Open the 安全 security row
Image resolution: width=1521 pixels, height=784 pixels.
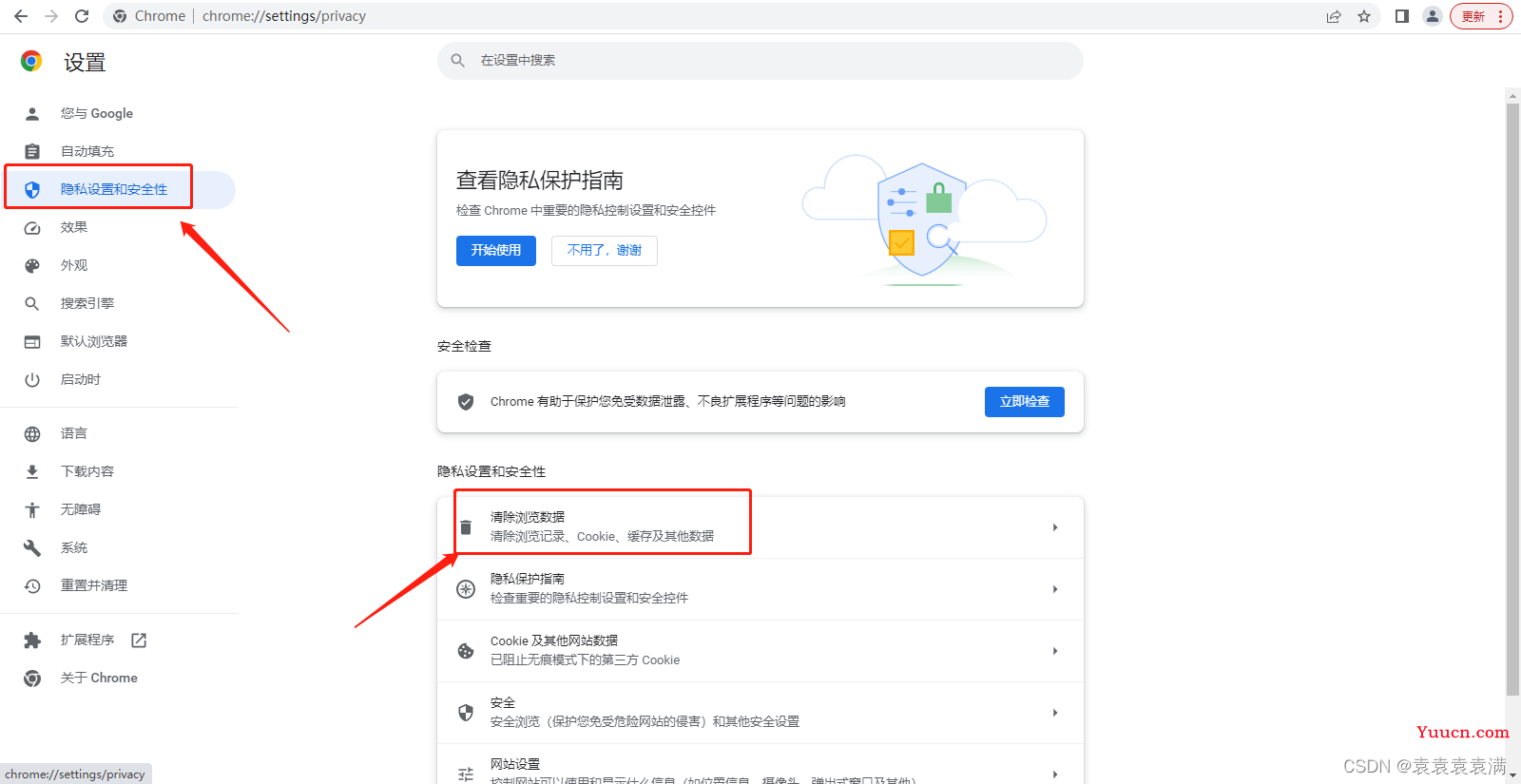pos(760,713)
